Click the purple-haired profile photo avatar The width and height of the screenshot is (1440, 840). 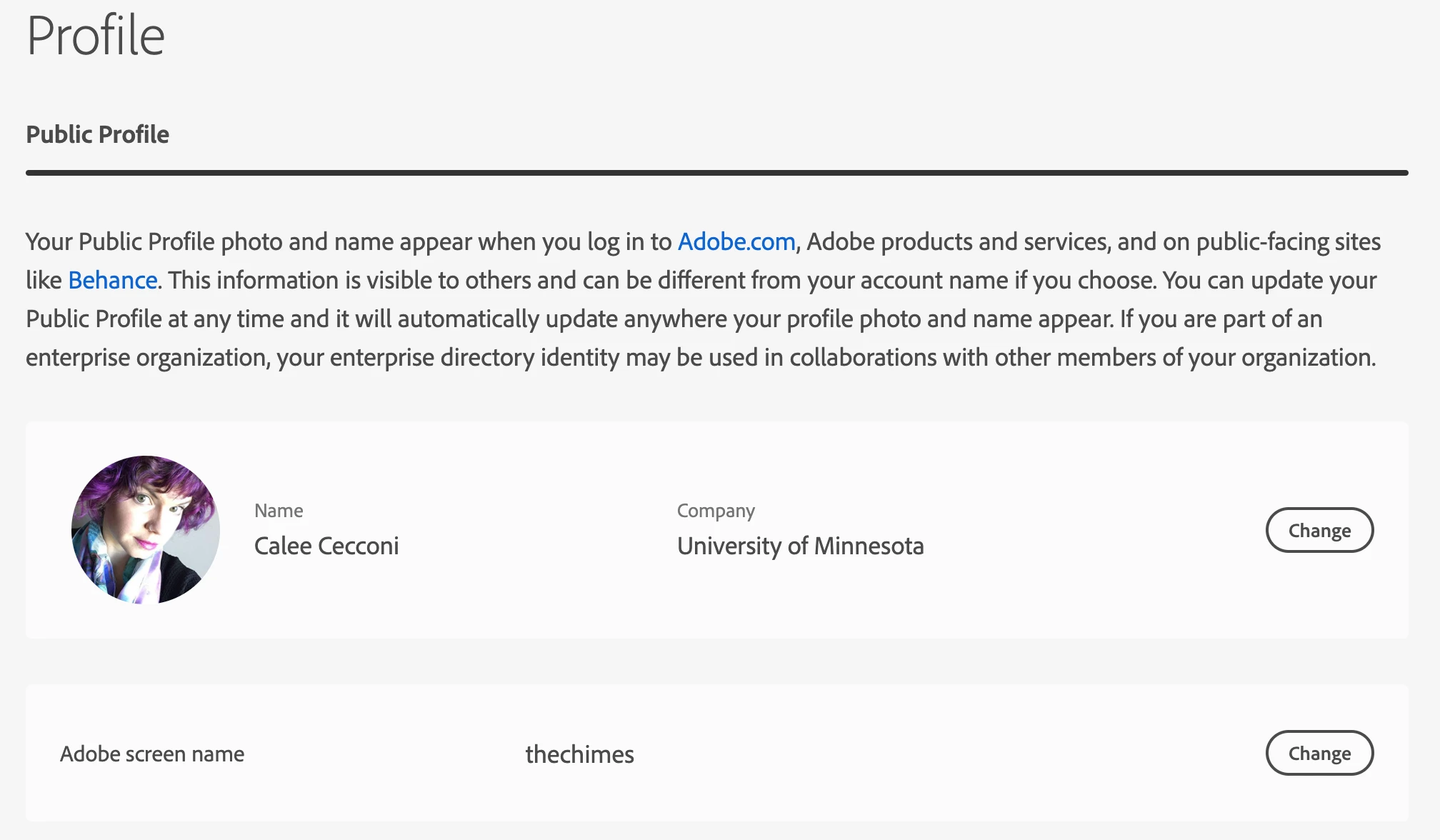(146, 530)
